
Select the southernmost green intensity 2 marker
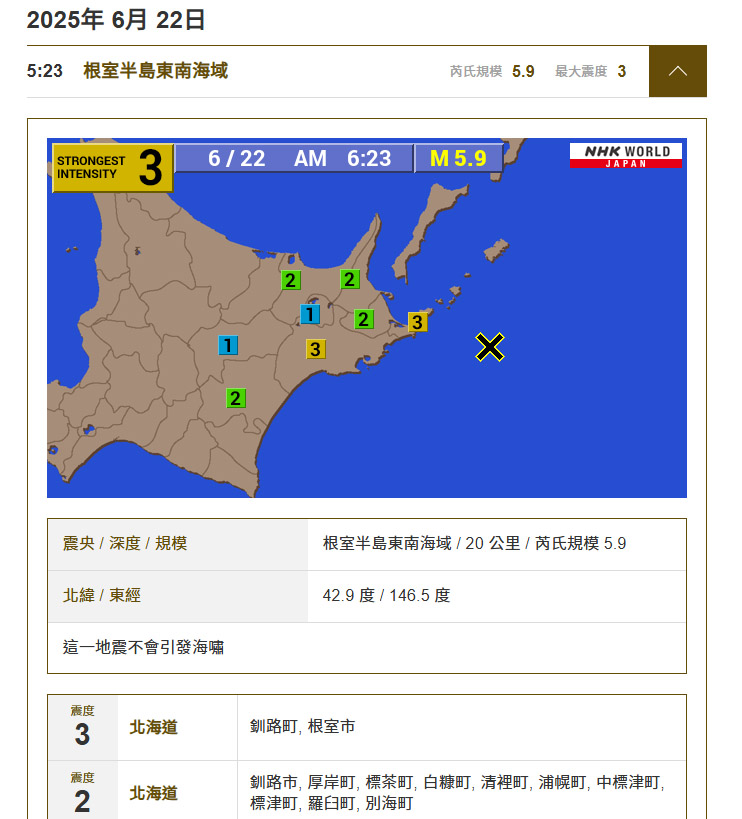coord(235,398)
